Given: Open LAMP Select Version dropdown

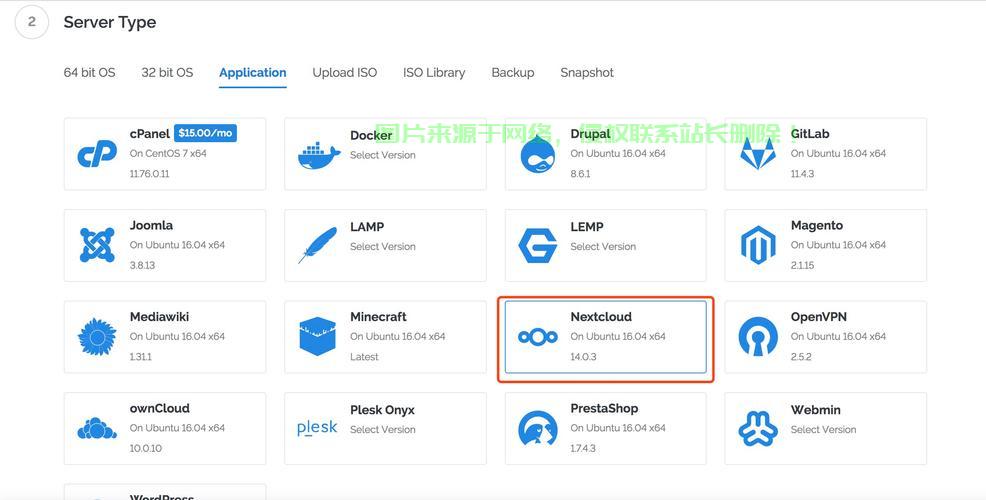Looking at the screenshot, I should [383, 247].
